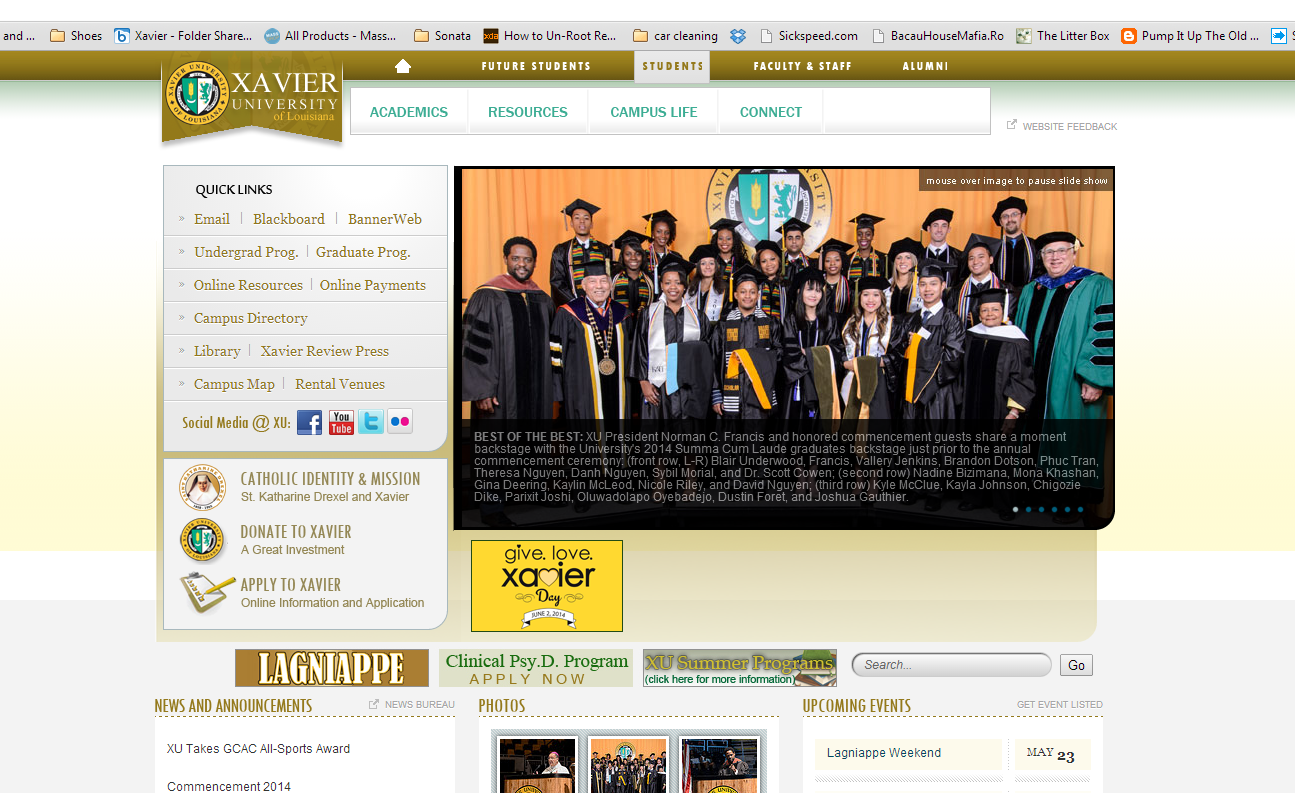Click the Apply to Xavier clipboard icon

click(x=206, y=593)
